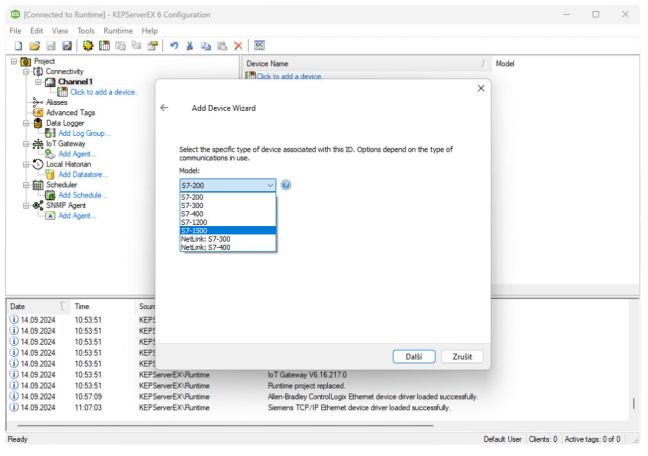This screenshot has height=456, width=648.
Task: Click the Open project folder icon
Action: click(x=35, y=46)
